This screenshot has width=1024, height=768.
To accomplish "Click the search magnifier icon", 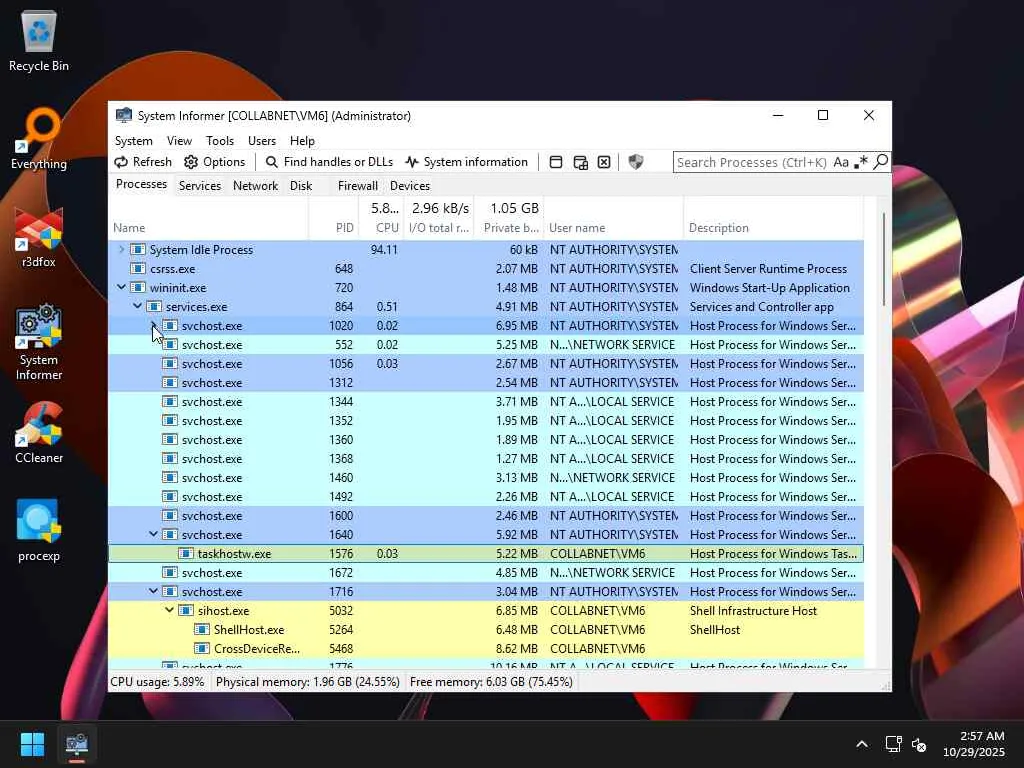I will (880, 162).
